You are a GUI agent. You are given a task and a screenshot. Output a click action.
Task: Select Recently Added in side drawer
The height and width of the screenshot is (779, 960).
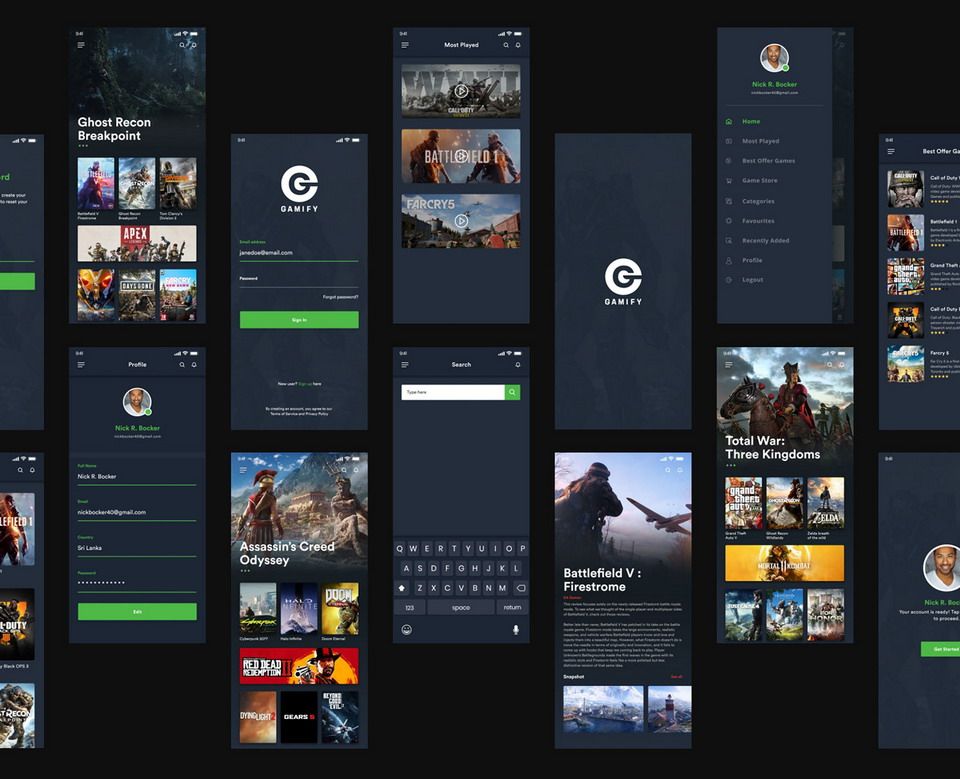pos(765,241)
